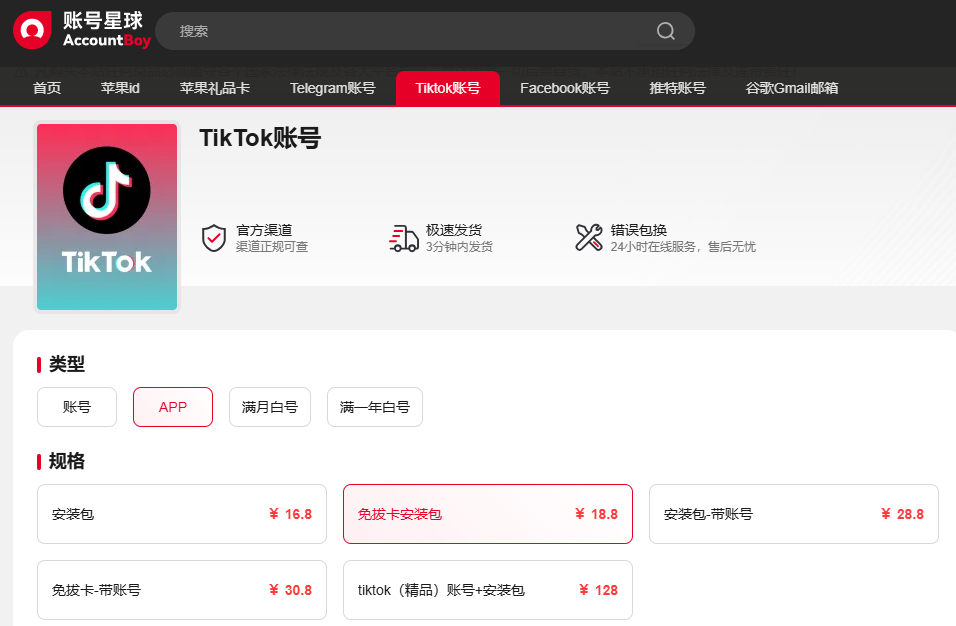Choose the 安装包 ¥16.8 spec
Viewport: 956px width, 626px height.
tap(182, 514)
